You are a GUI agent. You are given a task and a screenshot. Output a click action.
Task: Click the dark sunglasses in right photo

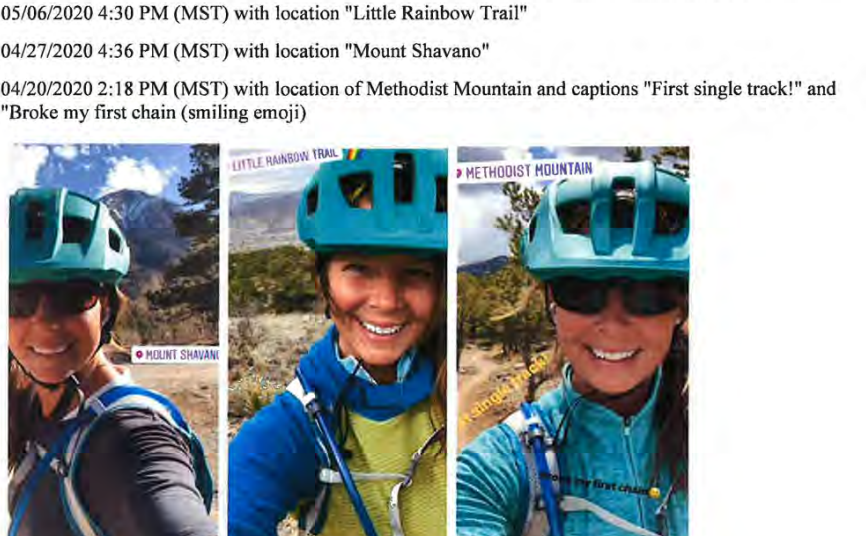pyautogui.click(x=618, y=296)
